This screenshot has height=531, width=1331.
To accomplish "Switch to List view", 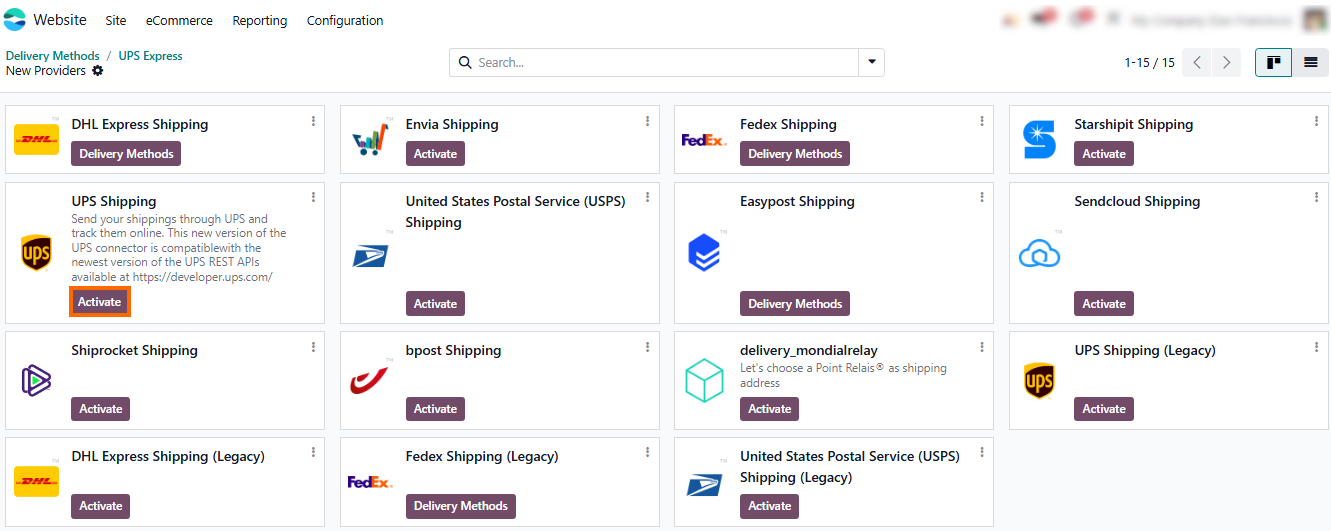I will (1310, 63).
